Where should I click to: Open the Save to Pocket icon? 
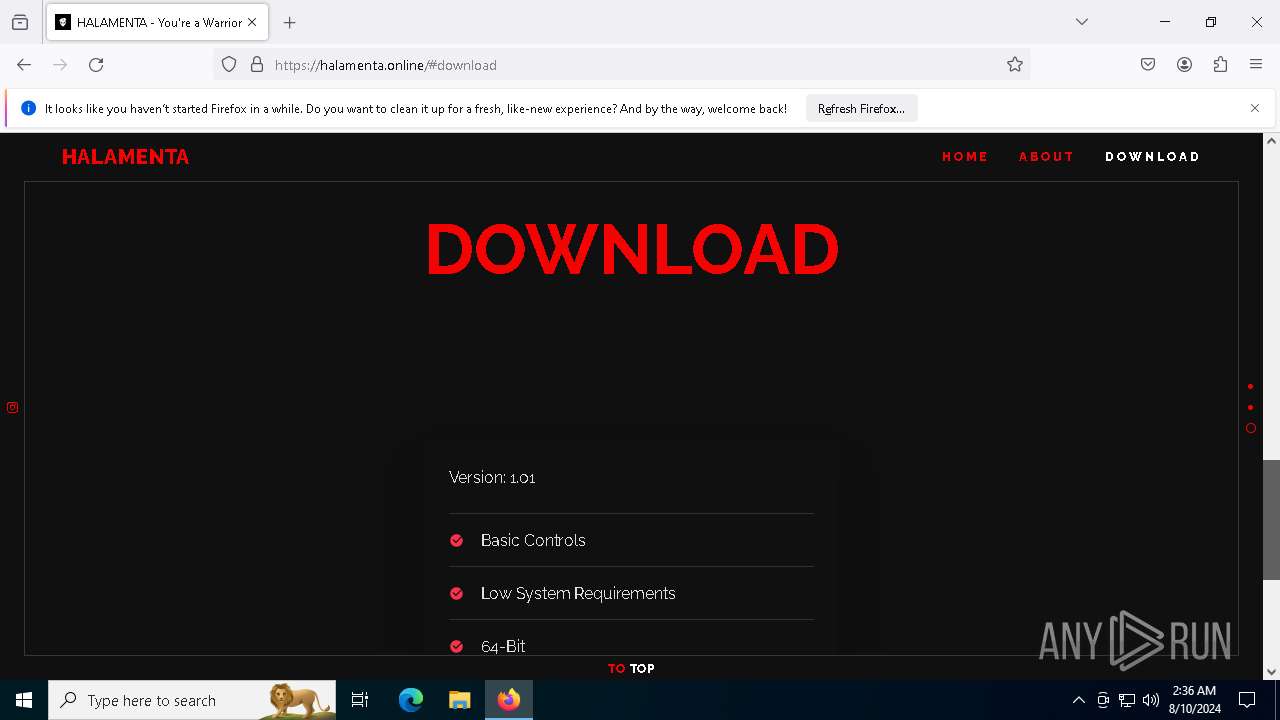1148,65
